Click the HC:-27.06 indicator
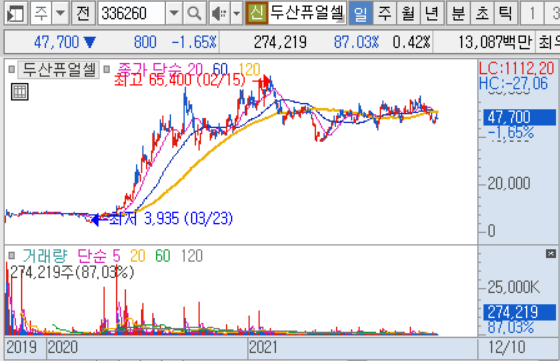This screenshot has height=361, width=560. click(513, 84)
